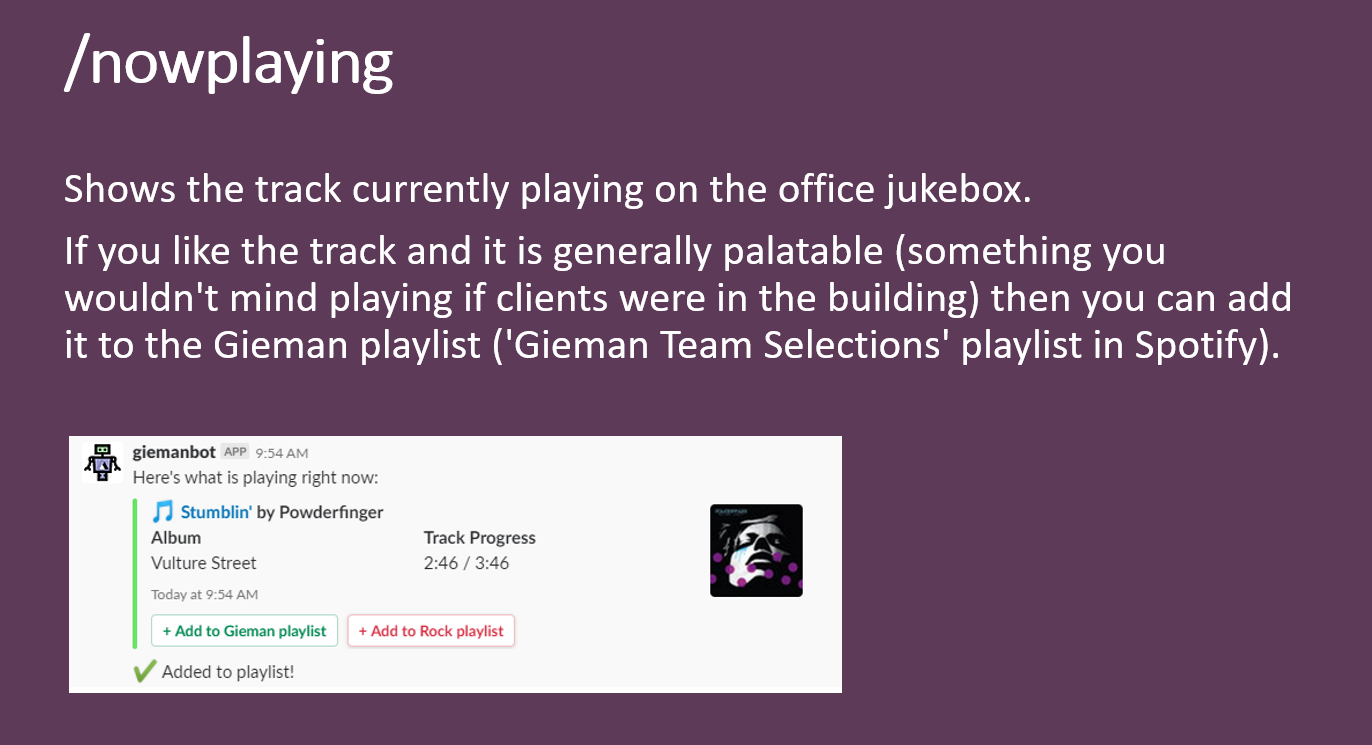Screen dimensions: 1372x745
Task: Click the + Add to Rock playlist button
Action: tap(431, 631)
